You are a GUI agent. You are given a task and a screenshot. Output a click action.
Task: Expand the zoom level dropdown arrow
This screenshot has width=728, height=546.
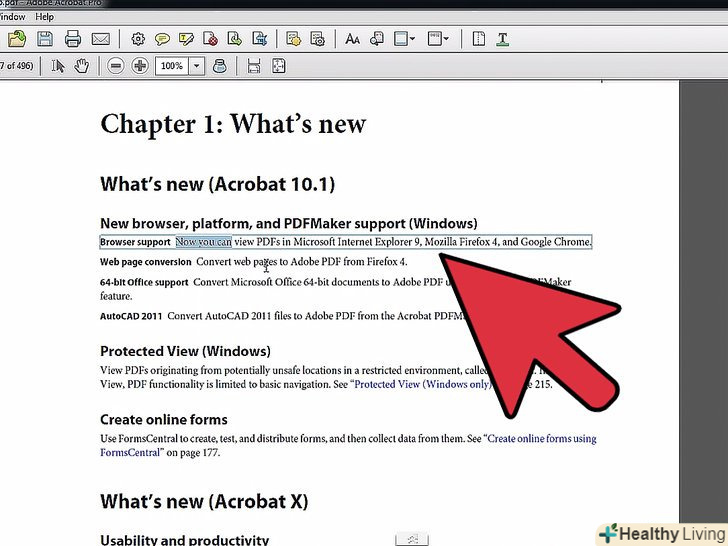(x=197, y=66)
